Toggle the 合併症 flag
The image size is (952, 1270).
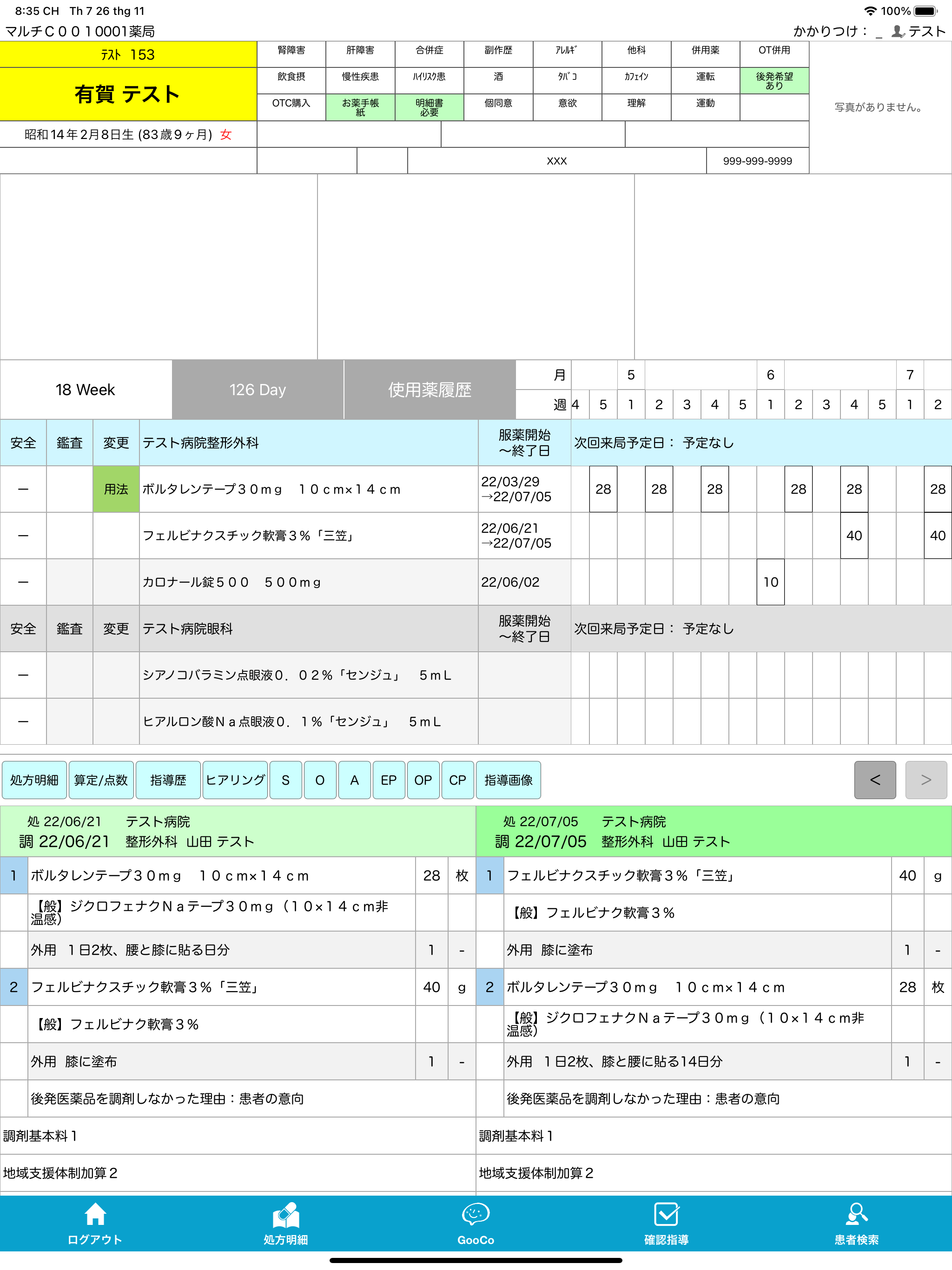[429, 54]
